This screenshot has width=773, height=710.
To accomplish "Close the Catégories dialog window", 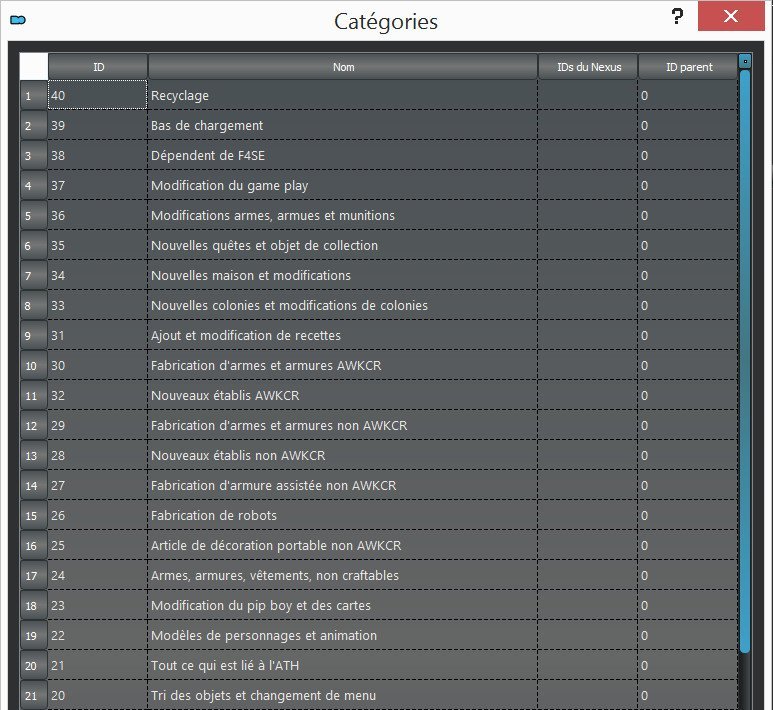I will 732,18.
